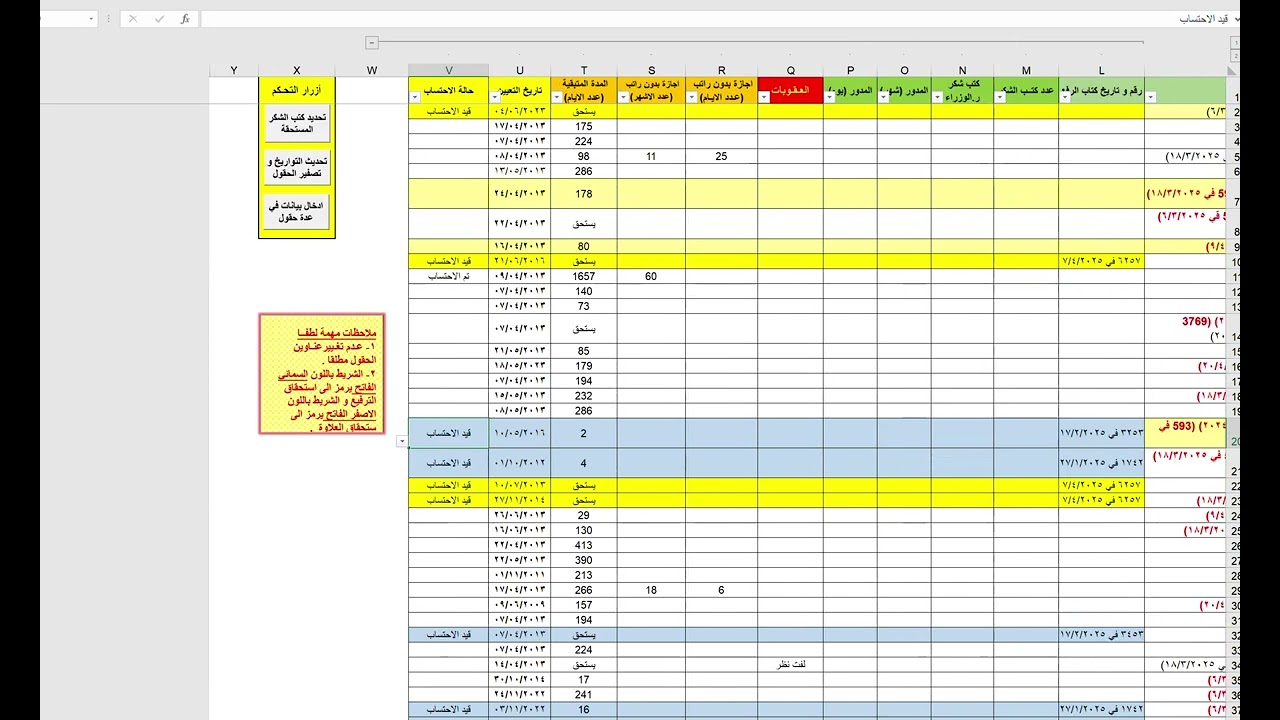Open filter for اجازة بدون راتب (عدد الايام)

(693, 97)
